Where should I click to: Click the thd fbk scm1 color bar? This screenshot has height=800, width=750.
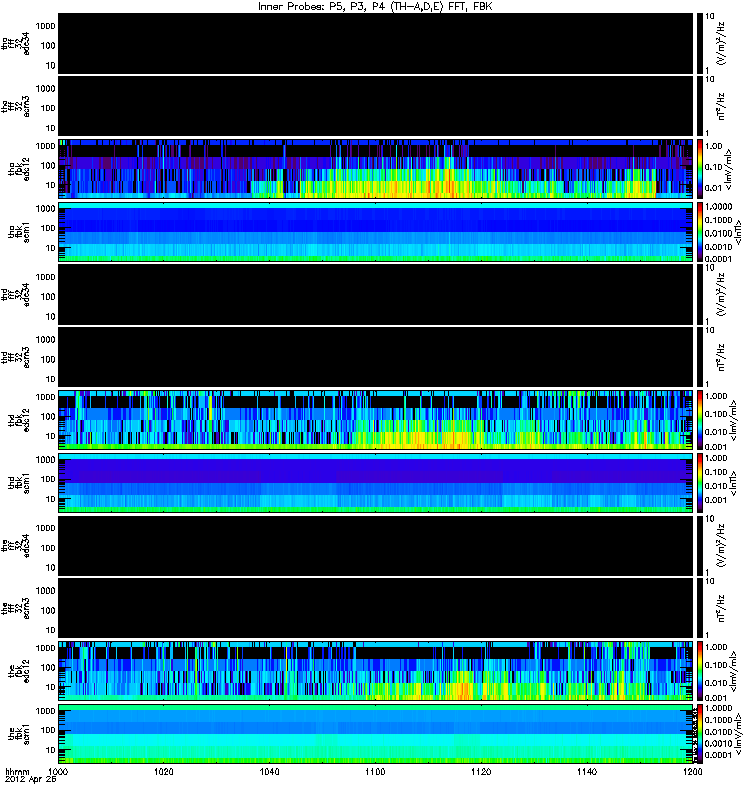tap(700, 483)
